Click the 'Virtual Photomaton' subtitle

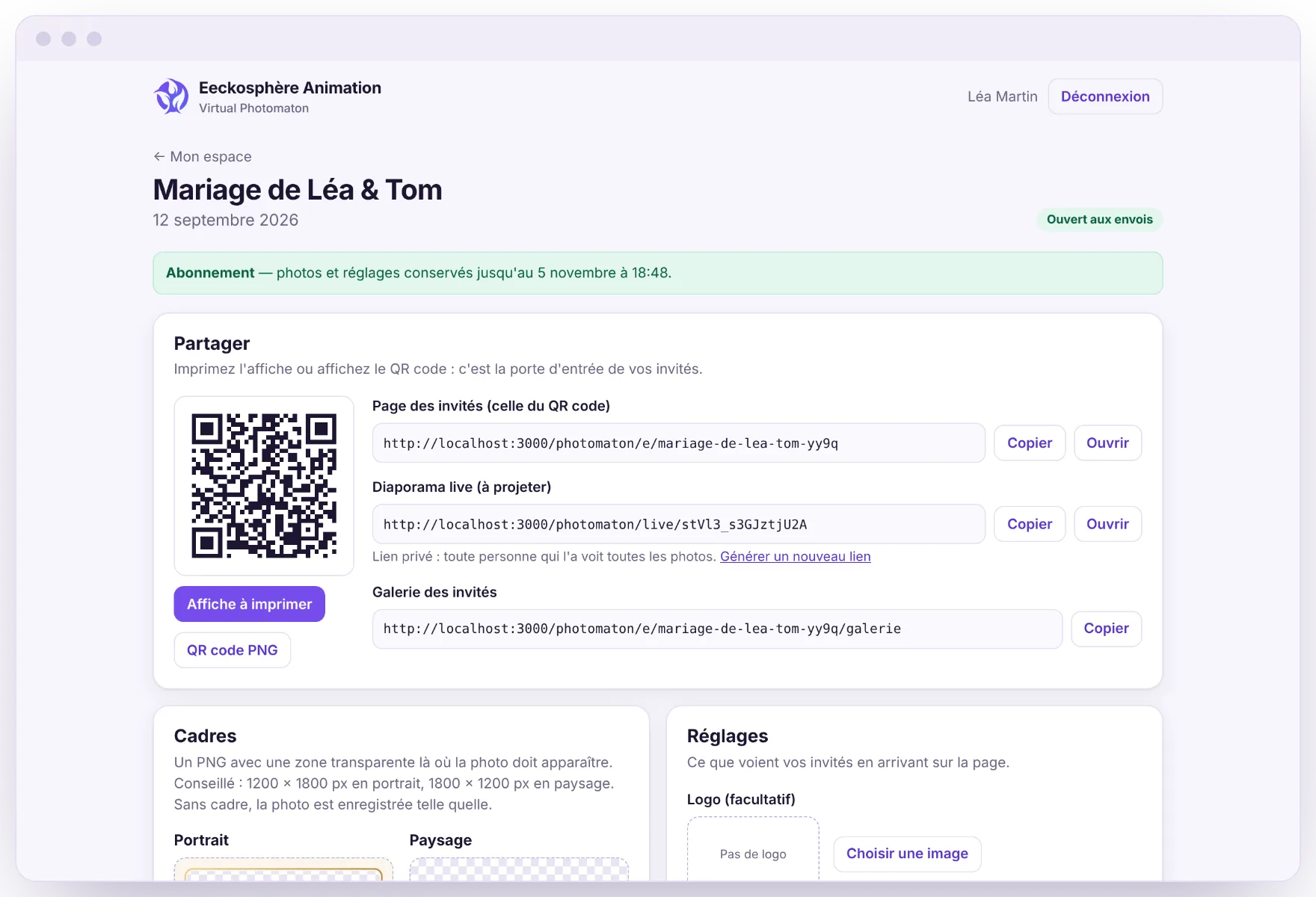[253, 108]
